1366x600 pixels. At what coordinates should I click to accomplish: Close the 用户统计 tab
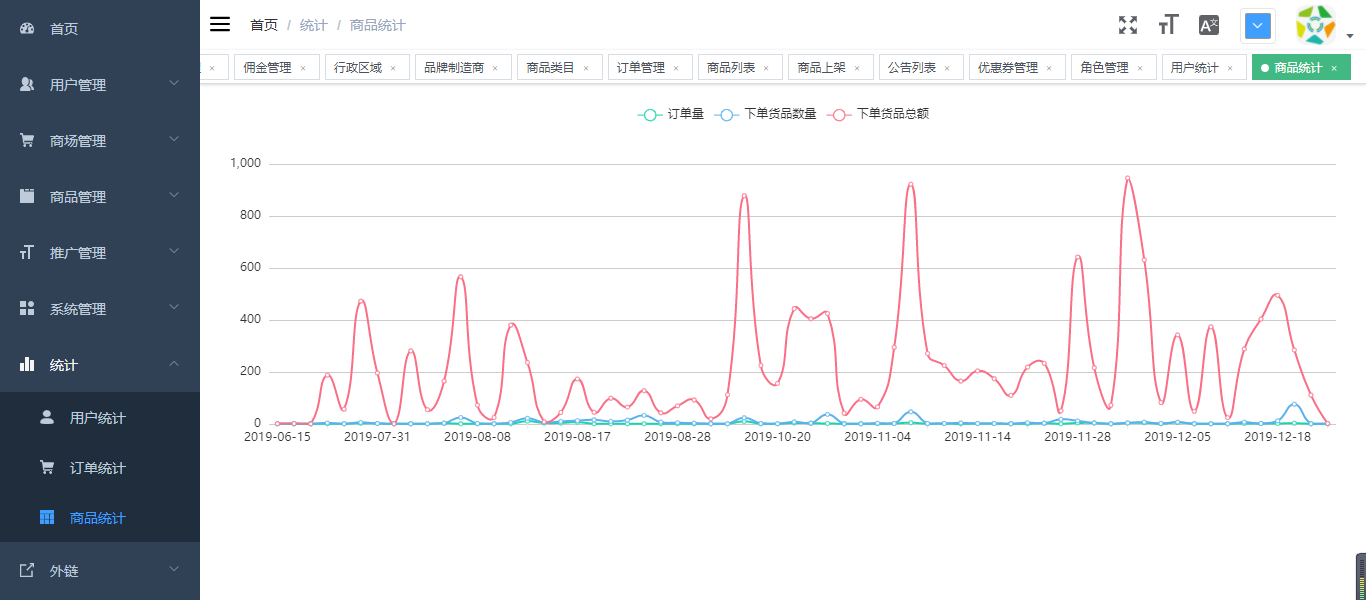point(1230,68)
